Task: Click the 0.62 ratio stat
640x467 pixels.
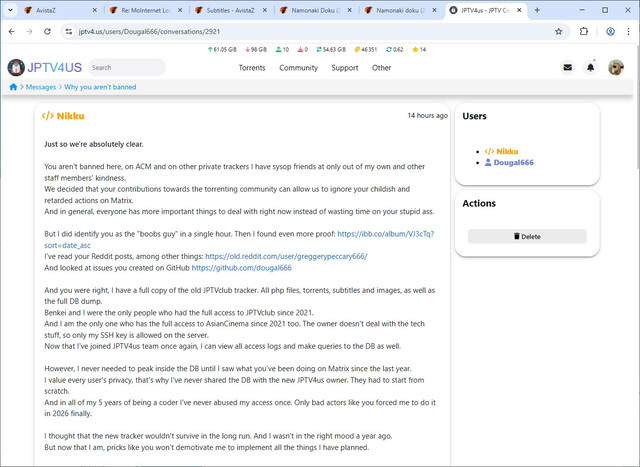Action: (394, 49)
